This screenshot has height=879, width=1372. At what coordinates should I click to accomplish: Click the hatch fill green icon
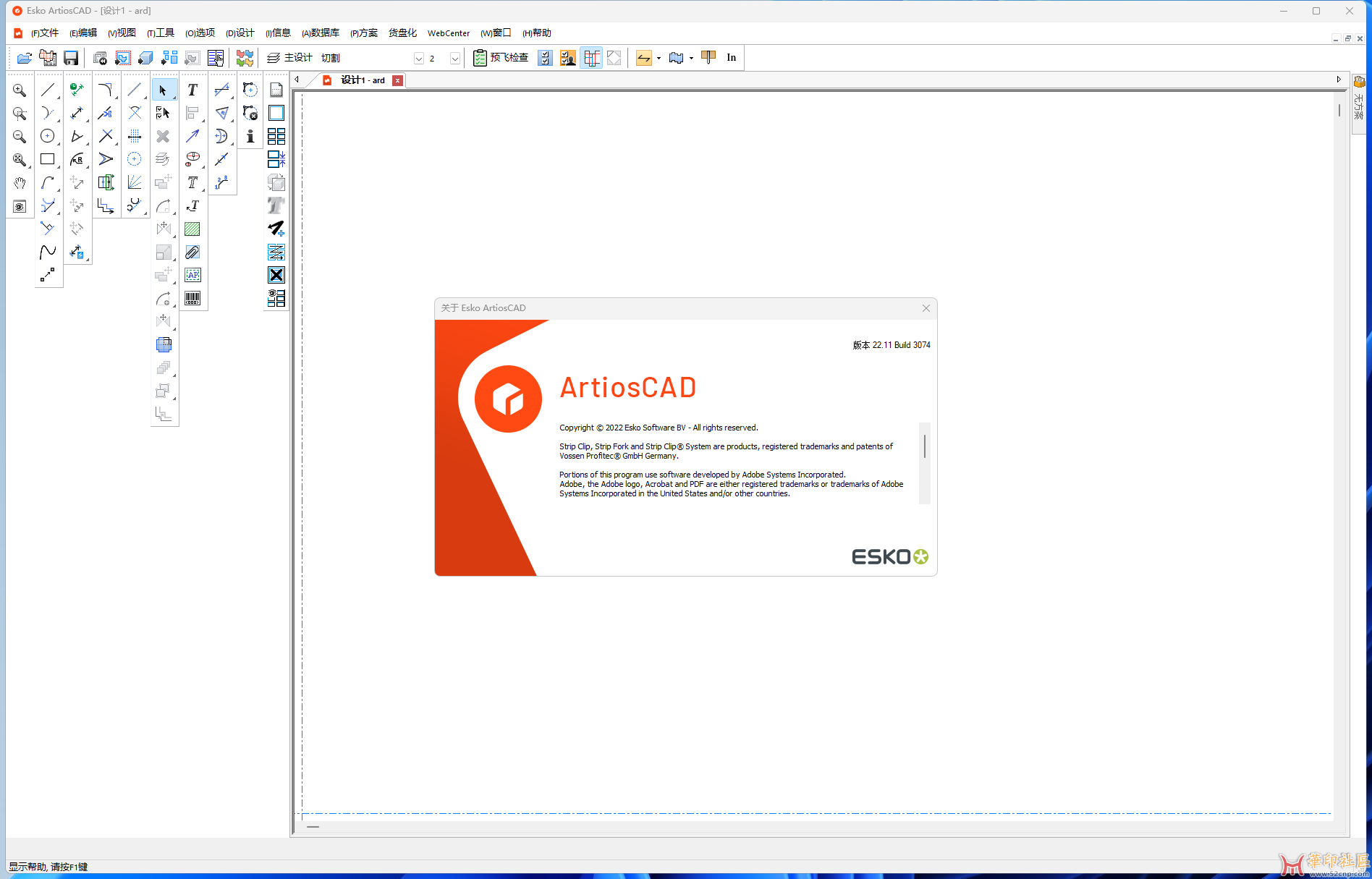point(192,229)
